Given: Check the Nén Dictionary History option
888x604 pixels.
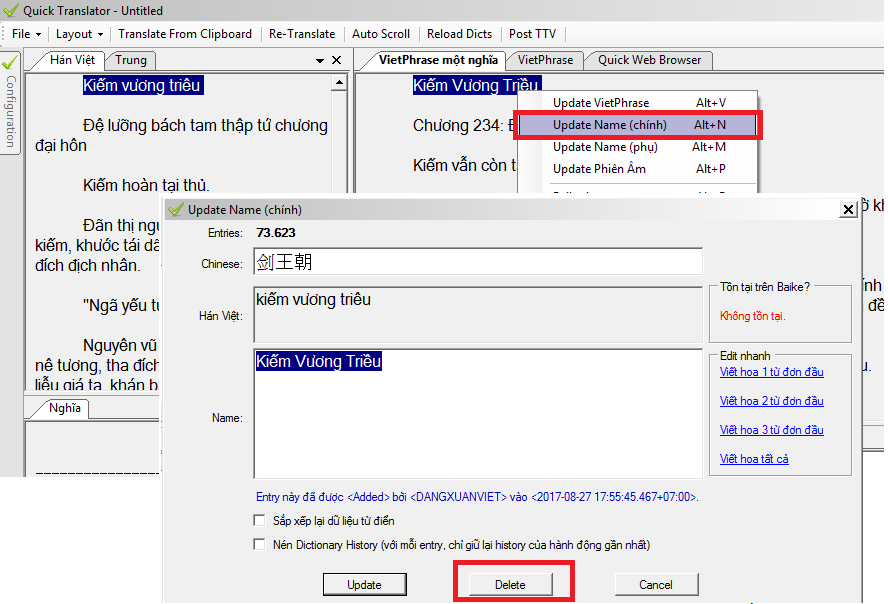Looking at the screenshot, I should point(260,545).
